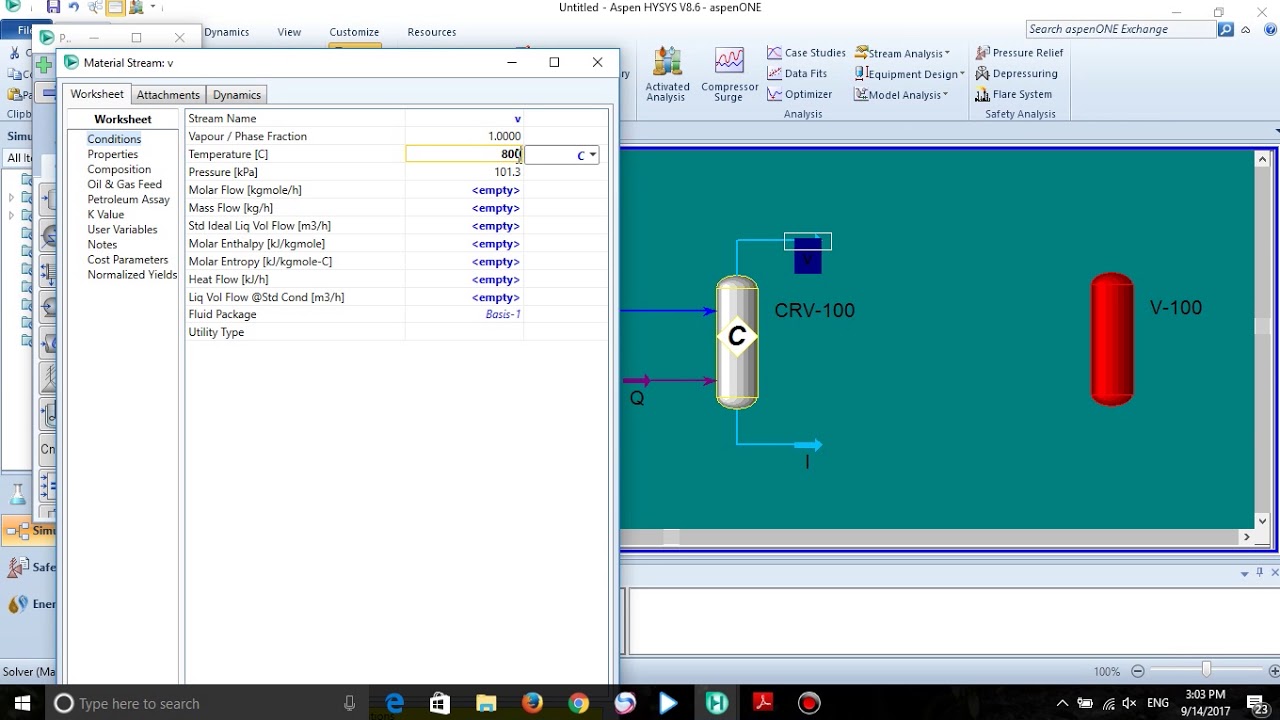Open the Activated Analysis tool
1280x720 pixels.
666,74
